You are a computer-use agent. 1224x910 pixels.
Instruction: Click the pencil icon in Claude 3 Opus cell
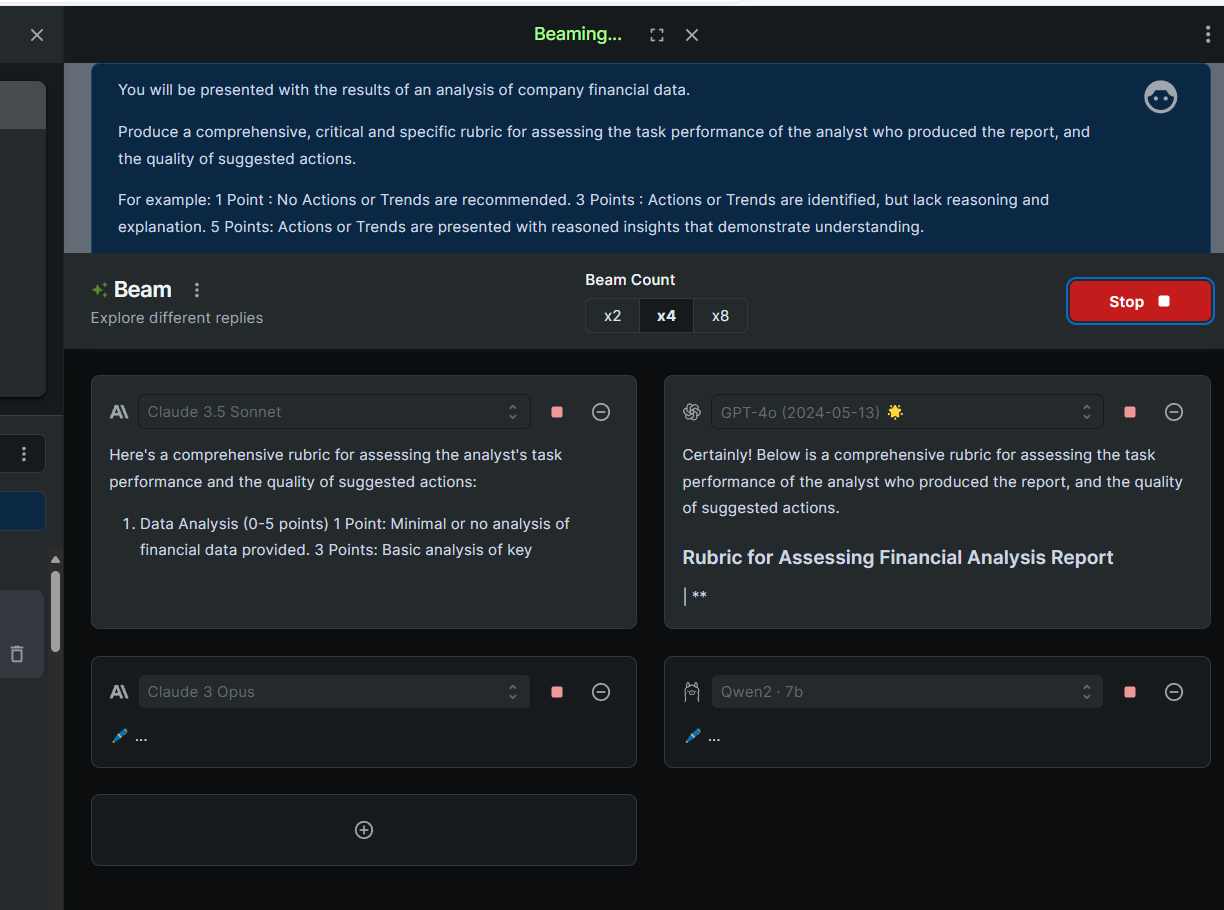click(118, 735)
